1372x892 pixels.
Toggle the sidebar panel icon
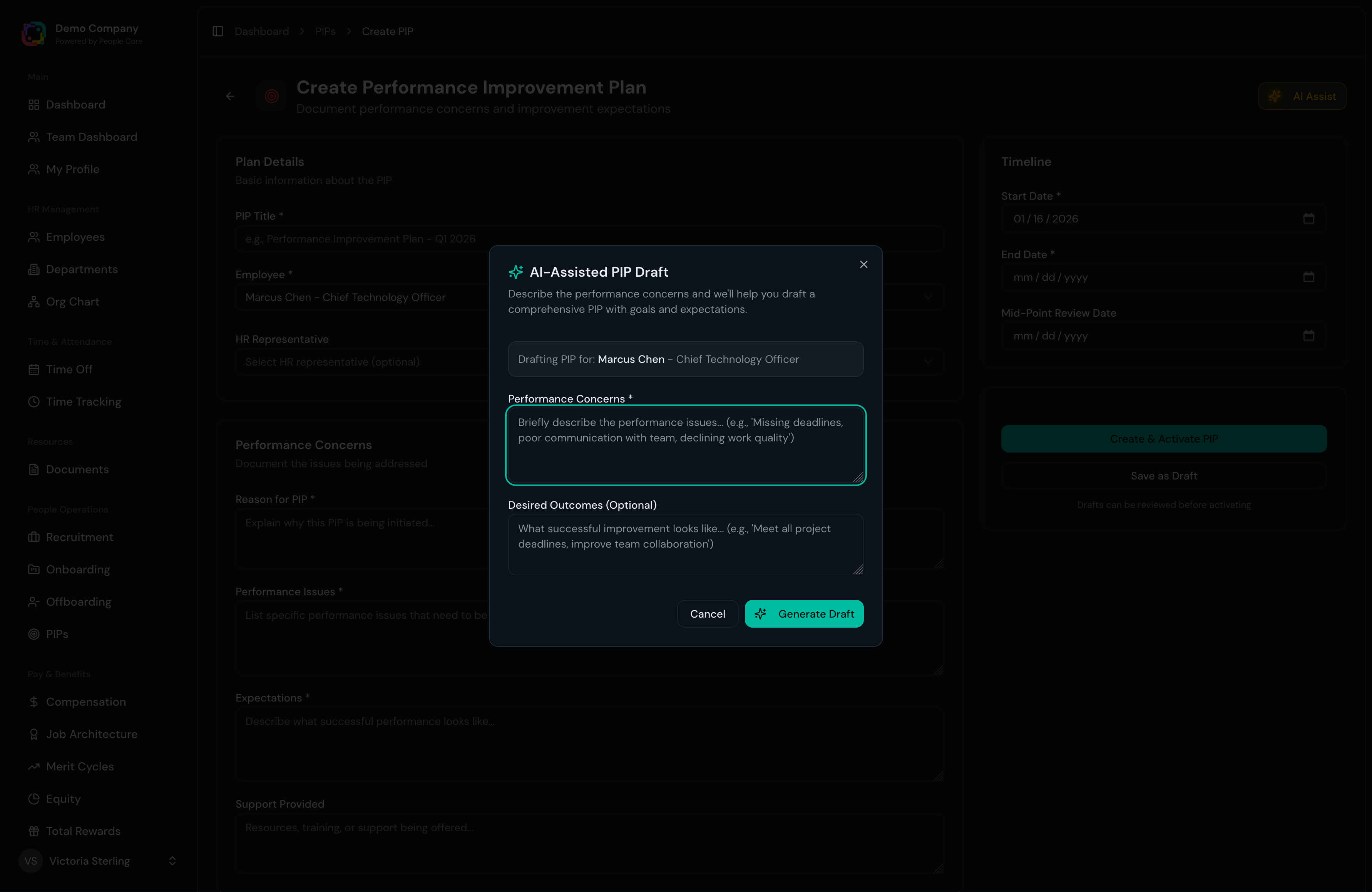(x=218, y=32)
